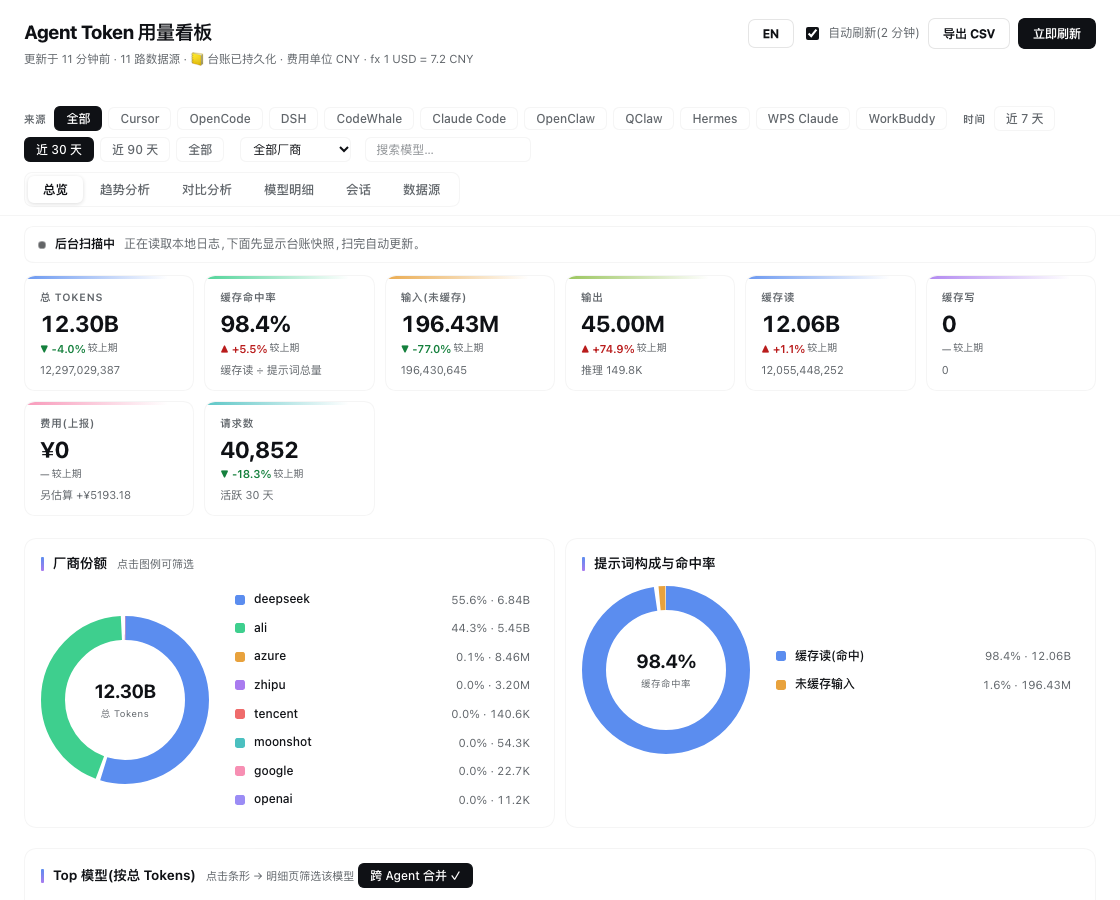Click the 缓存命中率 98.4% card value
Image resolution: width=1120 pixels, height=900 pixels.
coord(255,324)
